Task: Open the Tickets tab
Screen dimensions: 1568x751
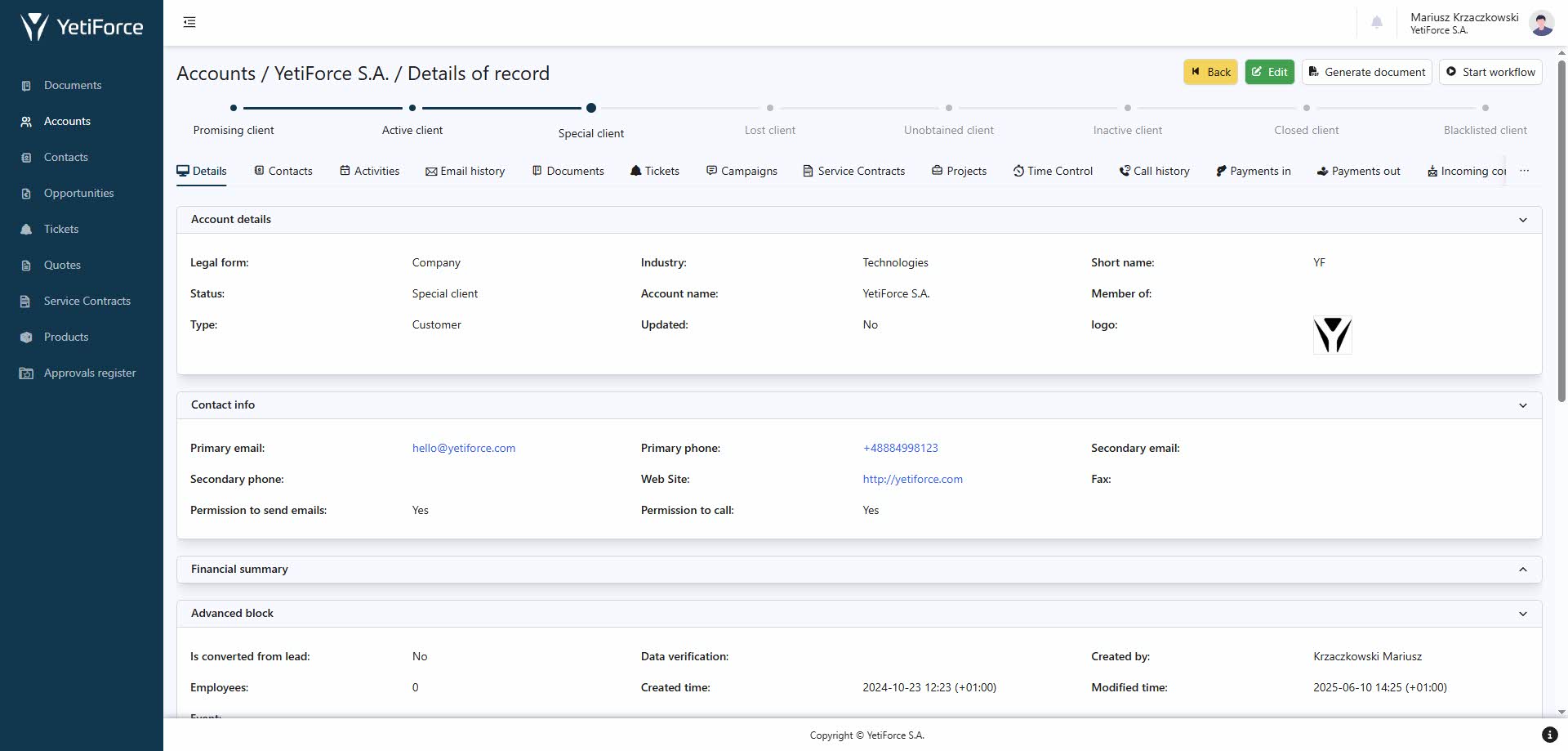Action: (x=654, y=171)
